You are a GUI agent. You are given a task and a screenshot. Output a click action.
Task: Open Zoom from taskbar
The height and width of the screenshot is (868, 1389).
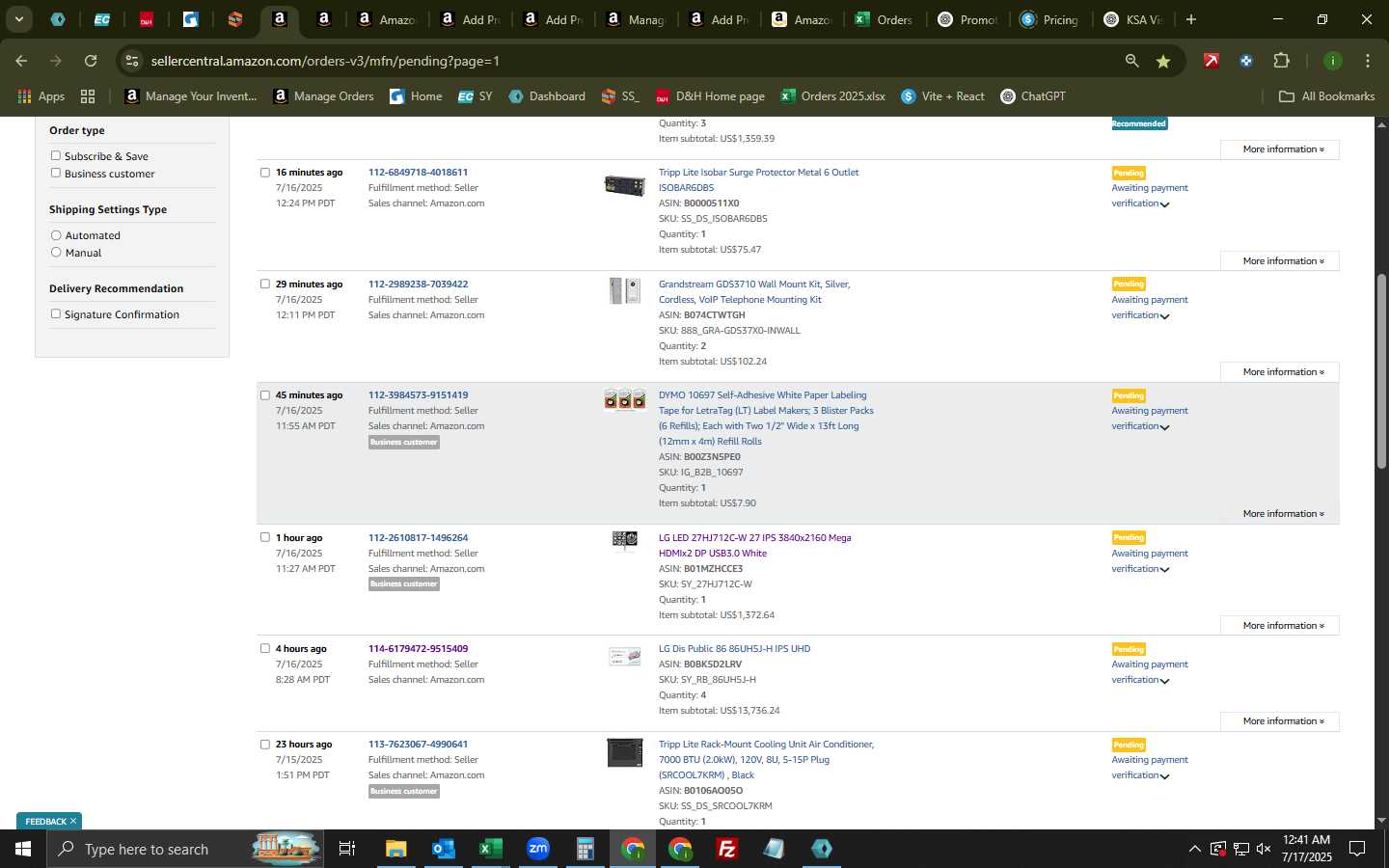point(537,849)
